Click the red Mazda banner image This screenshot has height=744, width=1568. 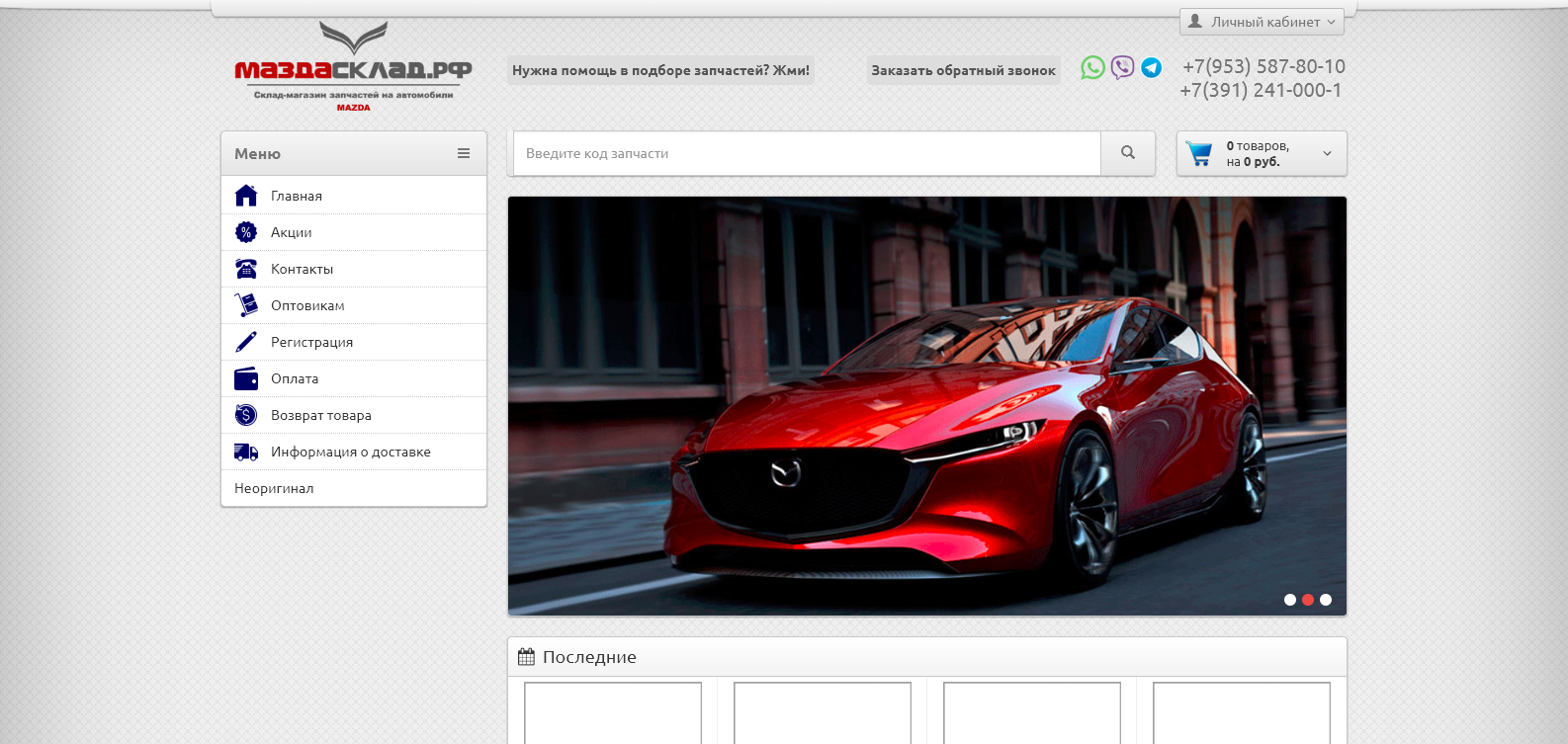[x=927, y=406]
